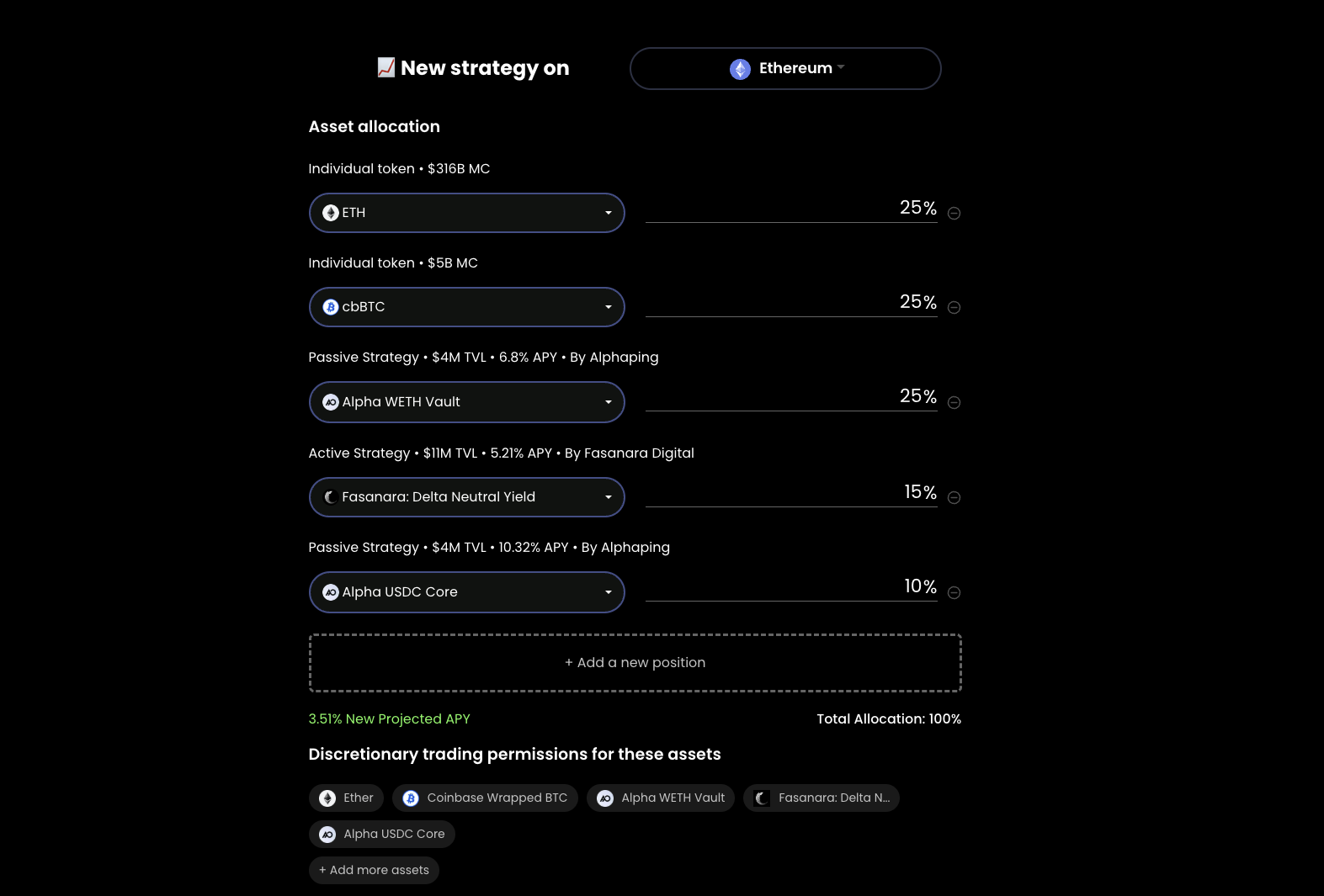Screen dimensions: 1324x896
Task: Open the Alpha WETH Vault dropdown
Action: (x=466, y=402)
